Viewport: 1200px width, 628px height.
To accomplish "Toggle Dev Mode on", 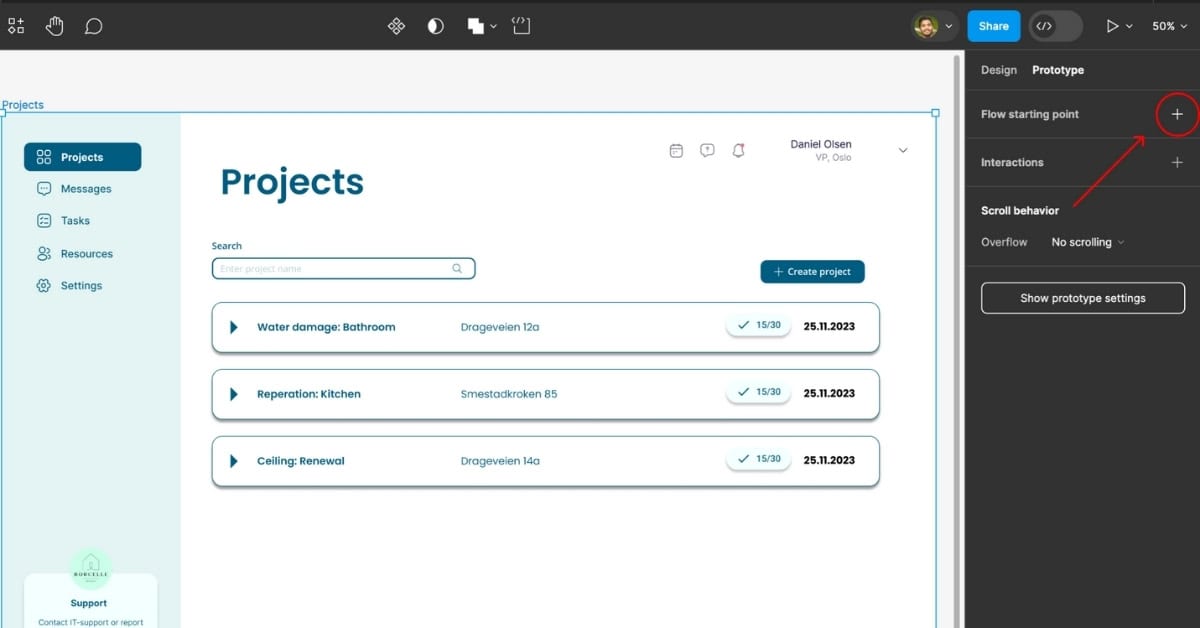I will click(x=1055, y=25).
